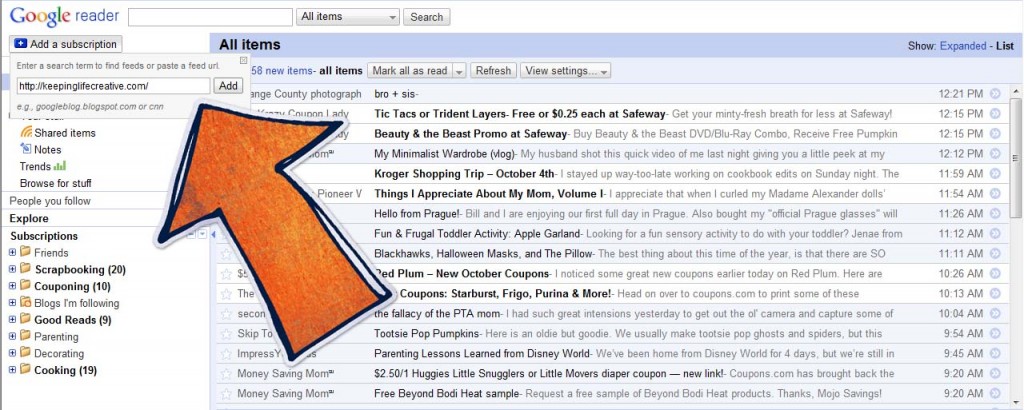Click the Blogs I'm following folder icon
The height and width of the screenshot is (410, 1024).
tap(25, 303)
